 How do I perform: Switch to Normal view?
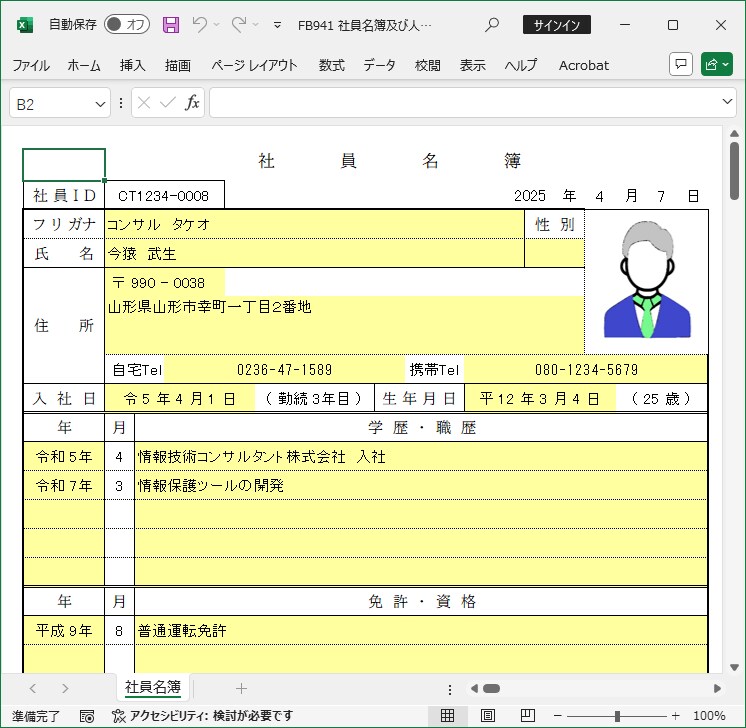[x=447, y=716]
